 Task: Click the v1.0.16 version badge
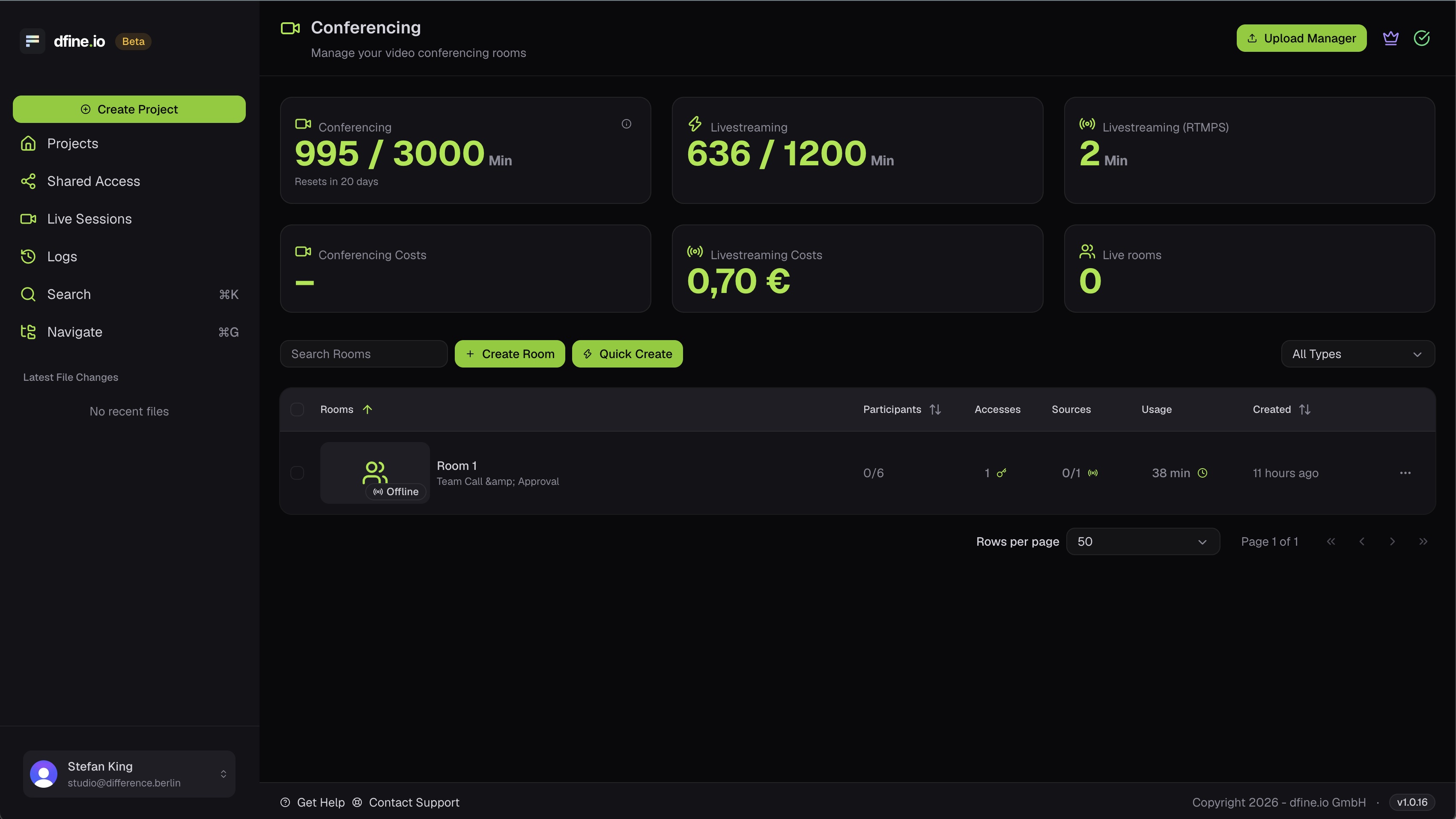(1412, 803)
